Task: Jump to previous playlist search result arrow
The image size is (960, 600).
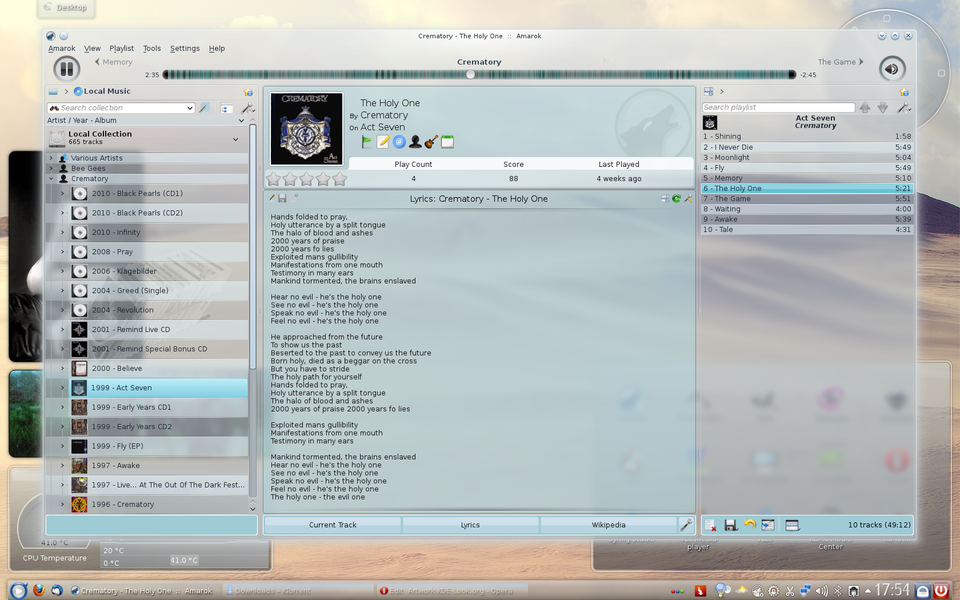Action: [x=864, y=108]
